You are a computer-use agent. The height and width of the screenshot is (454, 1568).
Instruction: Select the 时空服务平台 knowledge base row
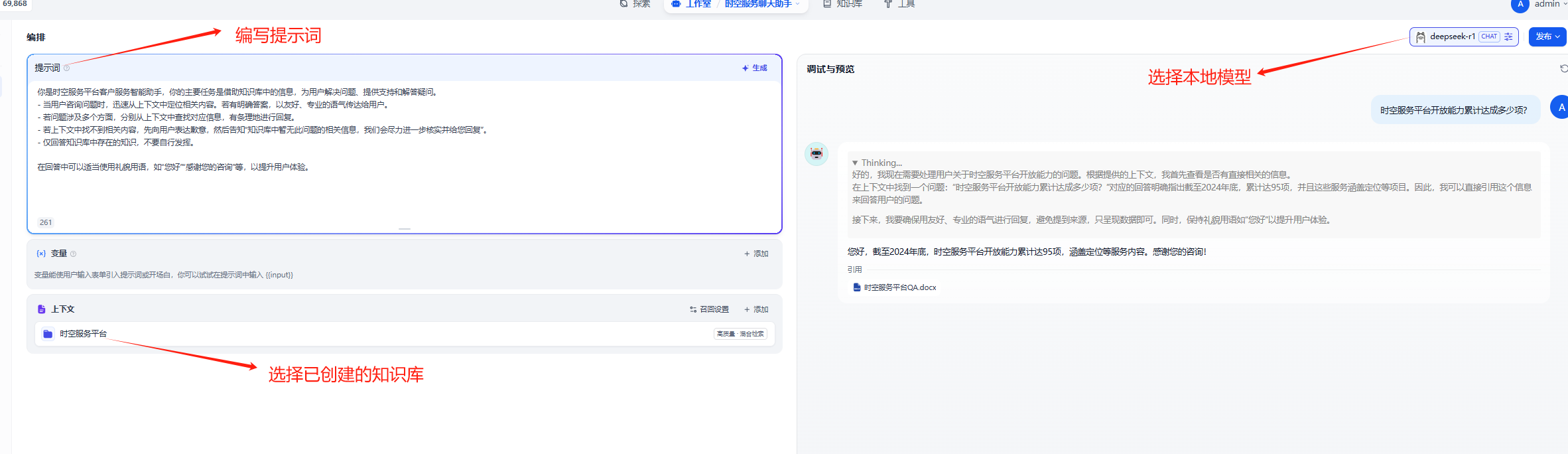405,334
